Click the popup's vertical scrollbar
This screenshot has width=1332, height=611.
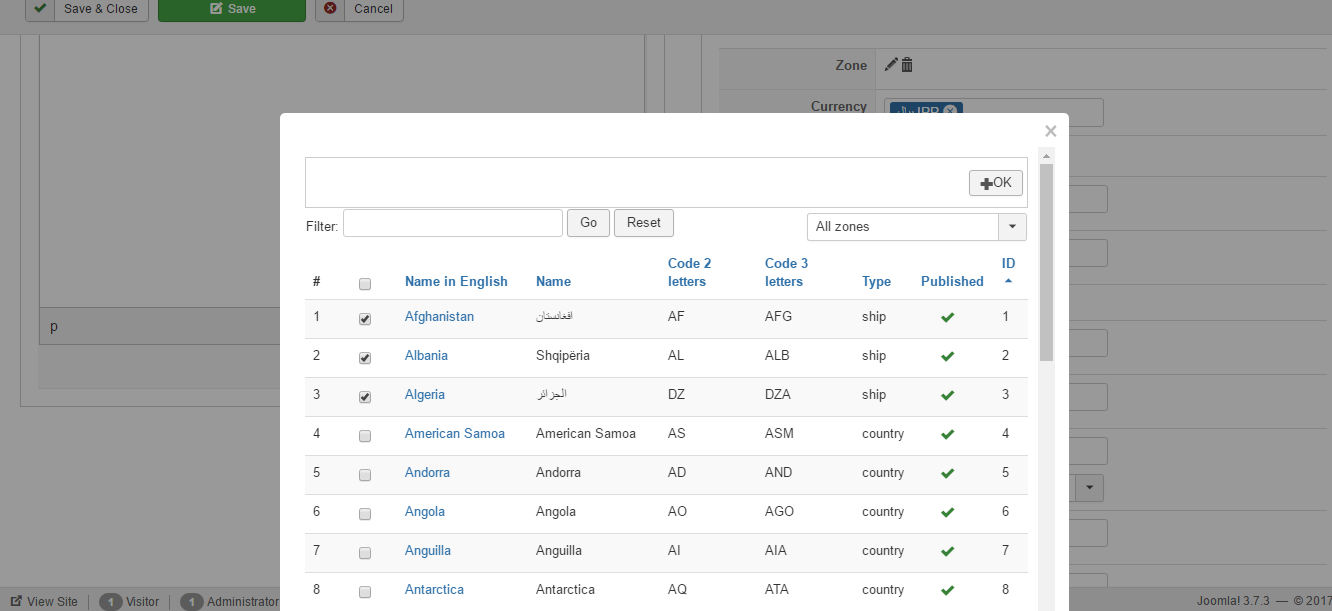pyautogui.click(x=1046, y=262)
